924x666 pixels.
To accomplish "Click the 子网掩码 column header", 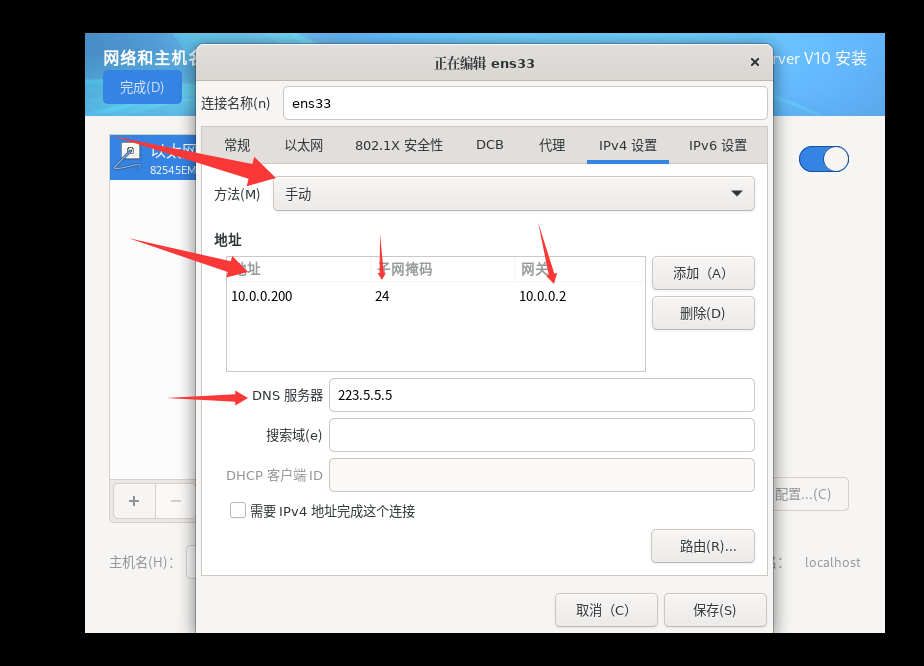I will click(442, 269).
